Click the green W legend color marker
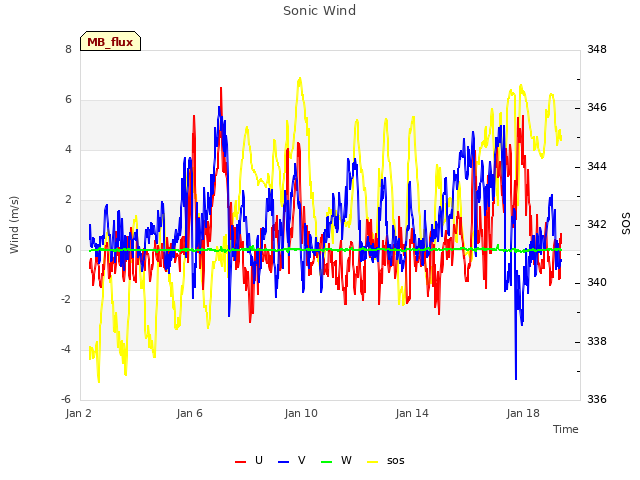This screenshot has width=640, height=480. 327,462
